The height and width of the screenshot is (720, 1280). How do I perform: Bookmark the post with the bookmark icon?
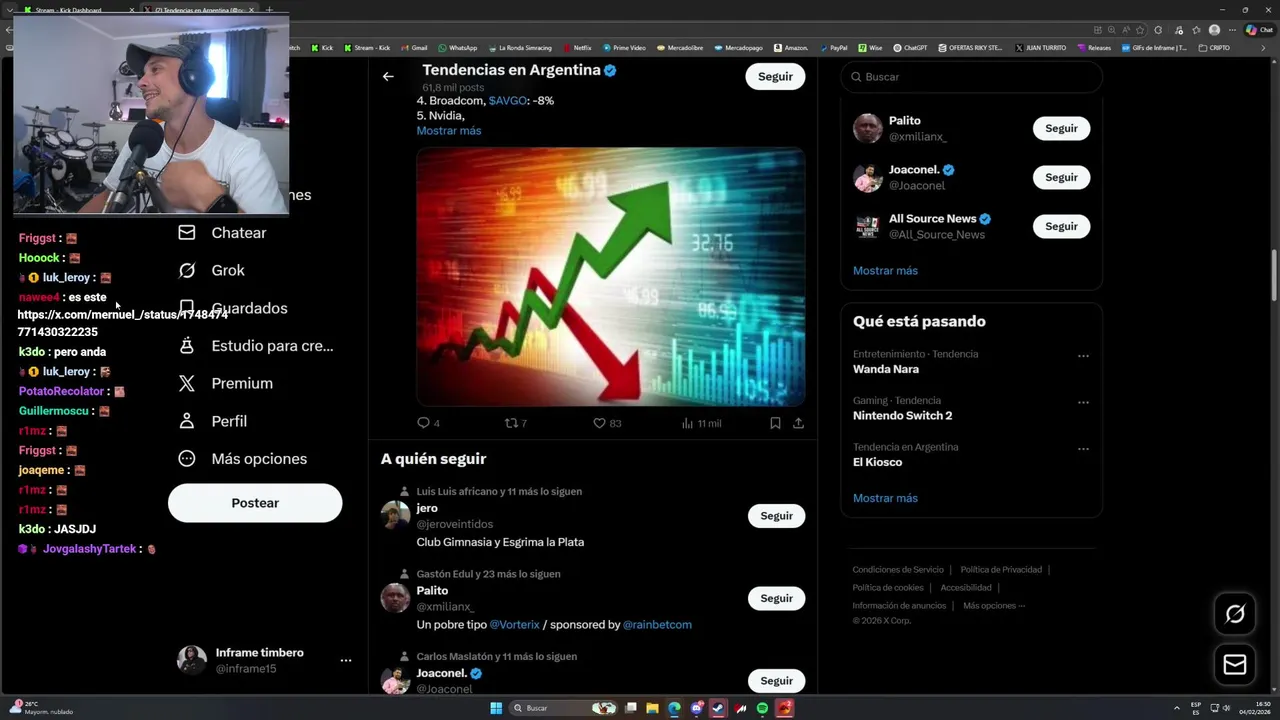coord(775,423)
